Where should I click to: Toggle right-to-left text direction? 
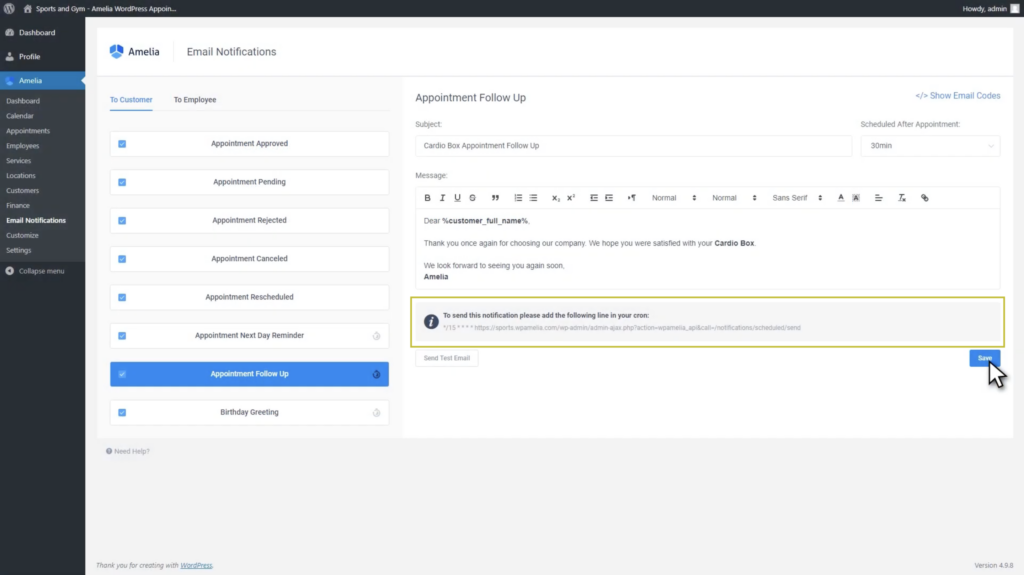632,198
